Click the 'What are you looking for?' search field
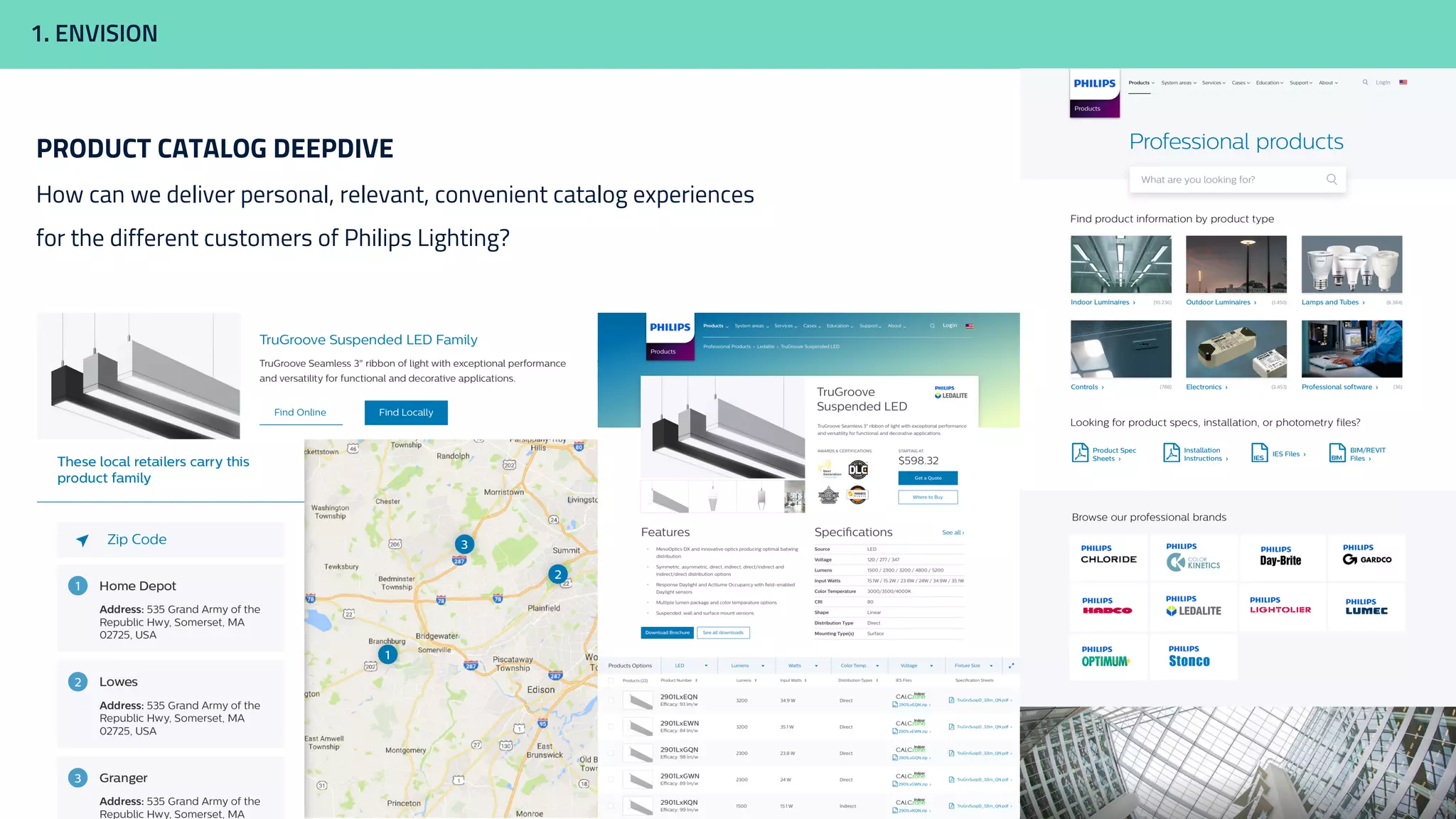Viewport: 1456px width, 819px height. click(1237, 180)
